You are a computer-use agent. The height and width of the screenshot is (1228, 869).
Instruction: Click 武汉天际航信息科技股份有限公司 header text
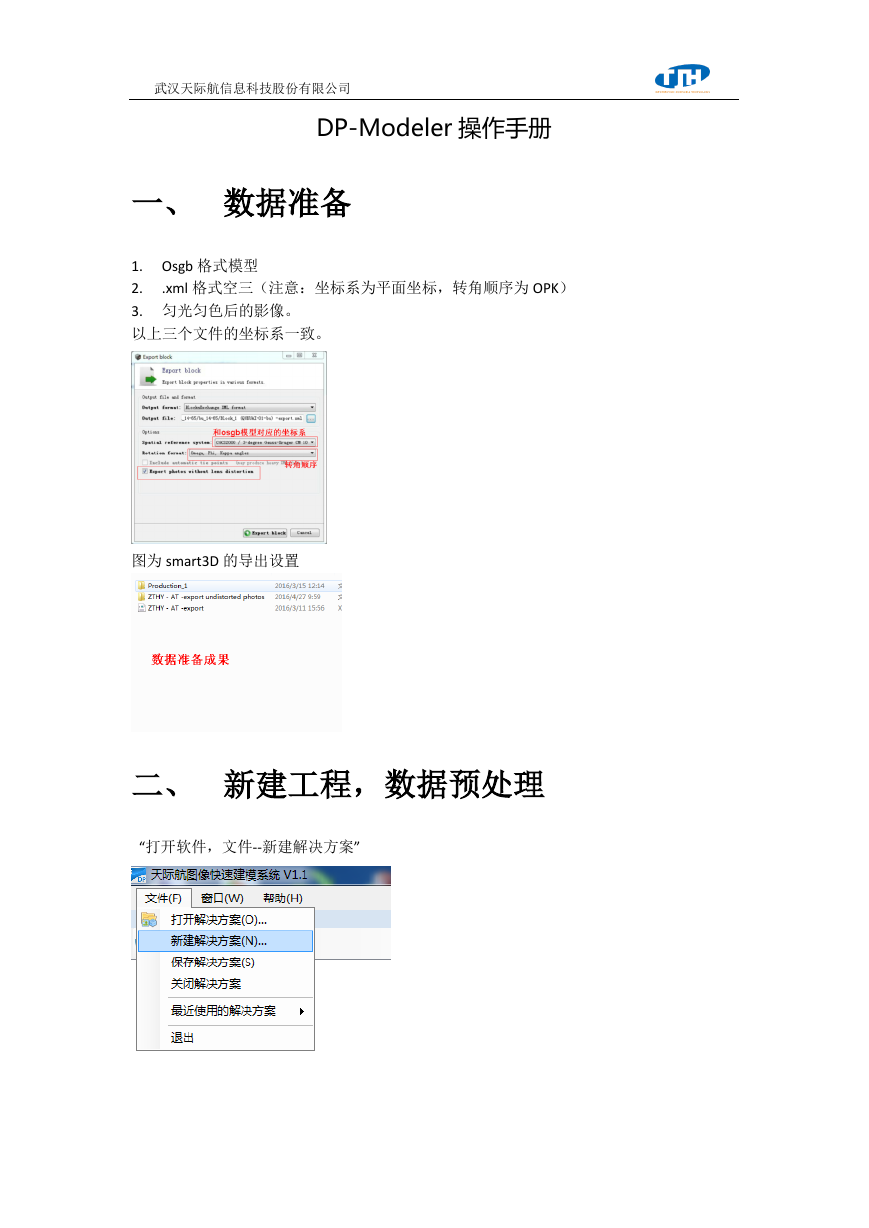point(252,89)
